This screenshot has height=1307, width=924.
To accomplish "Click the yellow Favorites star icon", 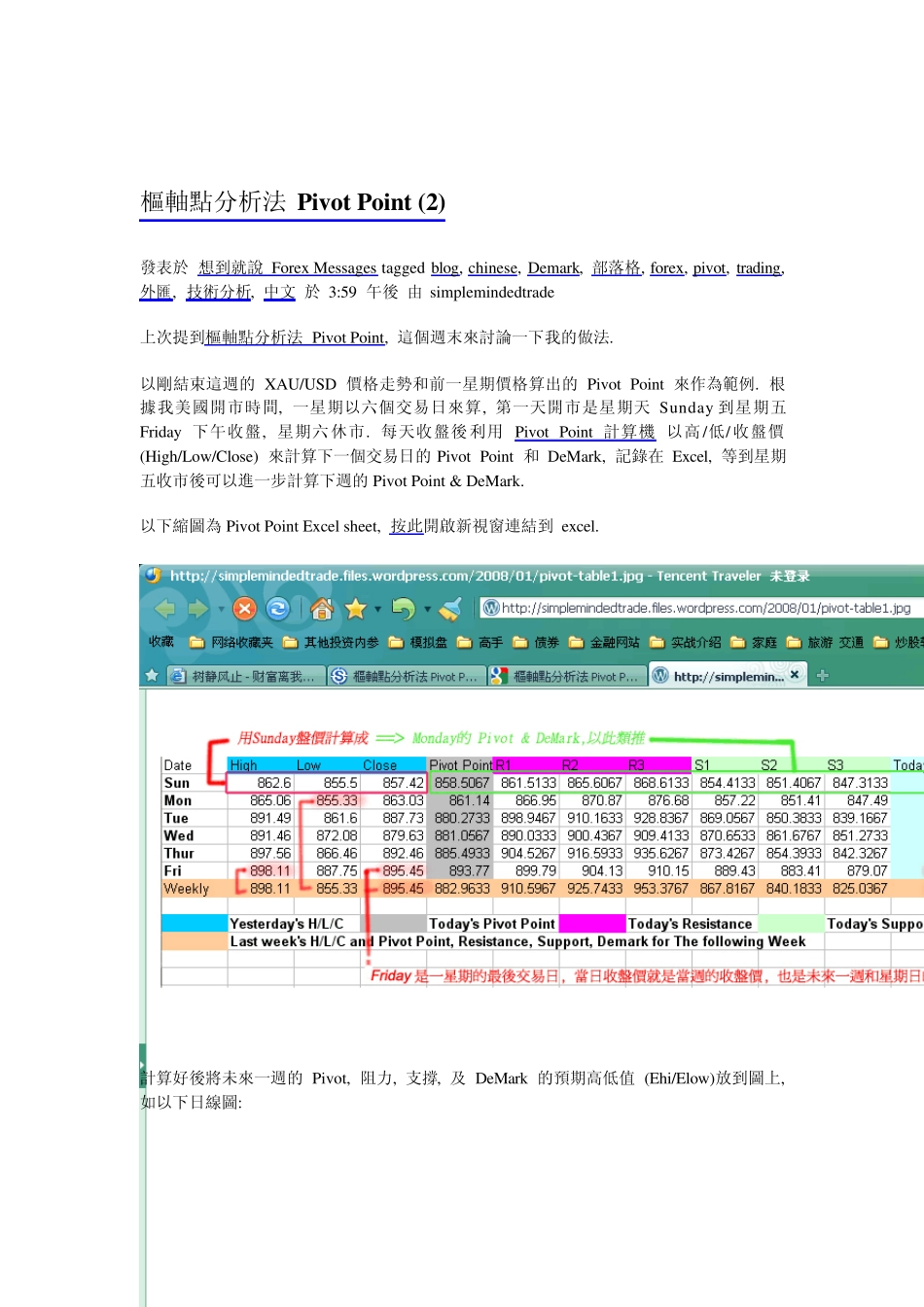I will tap(356, 609).
